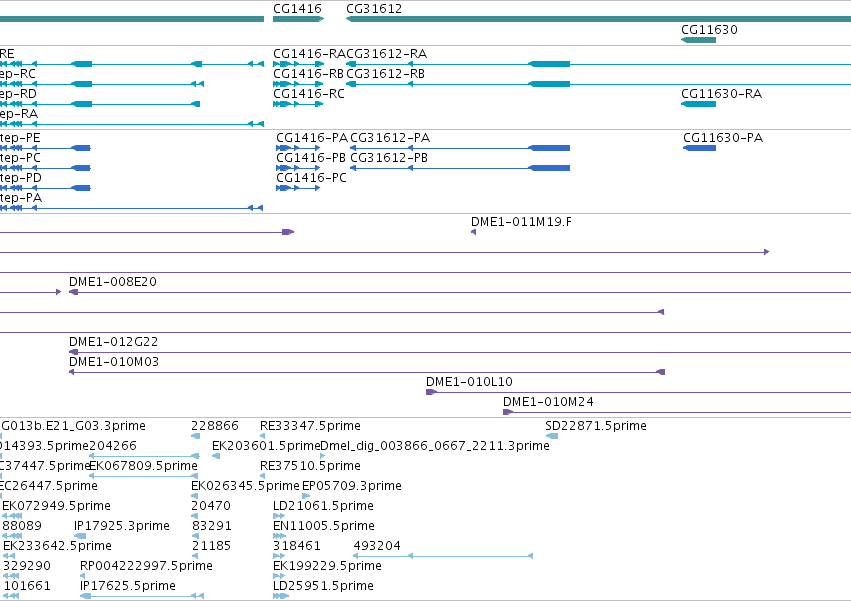
Task: Click EST label 88089
Action: 22,527
